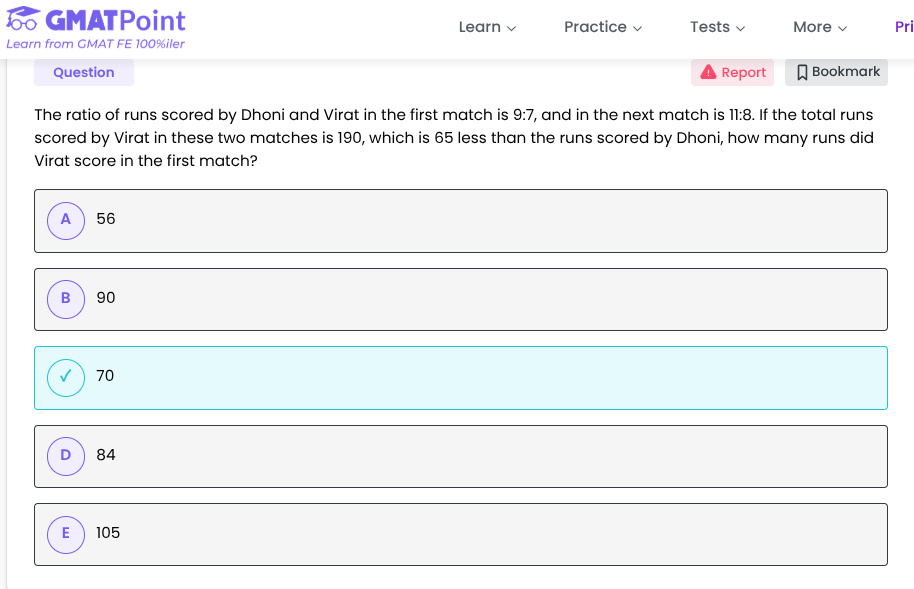Choose the answer row showing 84
The image size is (914, 589).
(x=460, y=456)
